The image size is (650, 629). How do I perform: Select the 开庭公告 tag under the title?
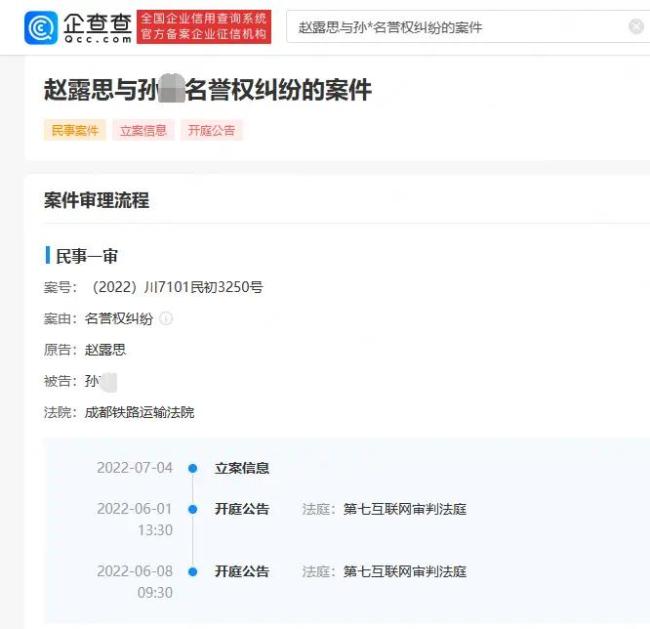coord(211,130)
